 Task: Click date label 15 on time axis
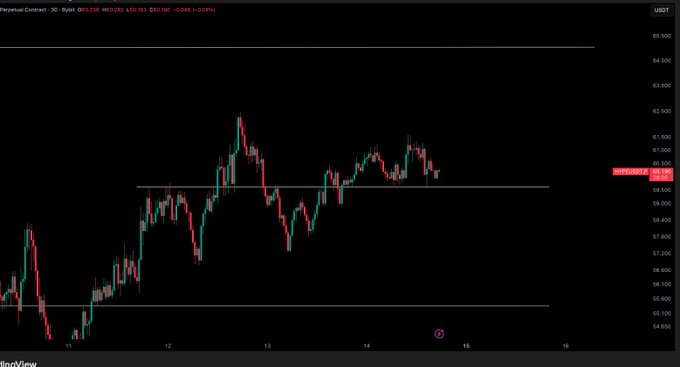[466, 346]
